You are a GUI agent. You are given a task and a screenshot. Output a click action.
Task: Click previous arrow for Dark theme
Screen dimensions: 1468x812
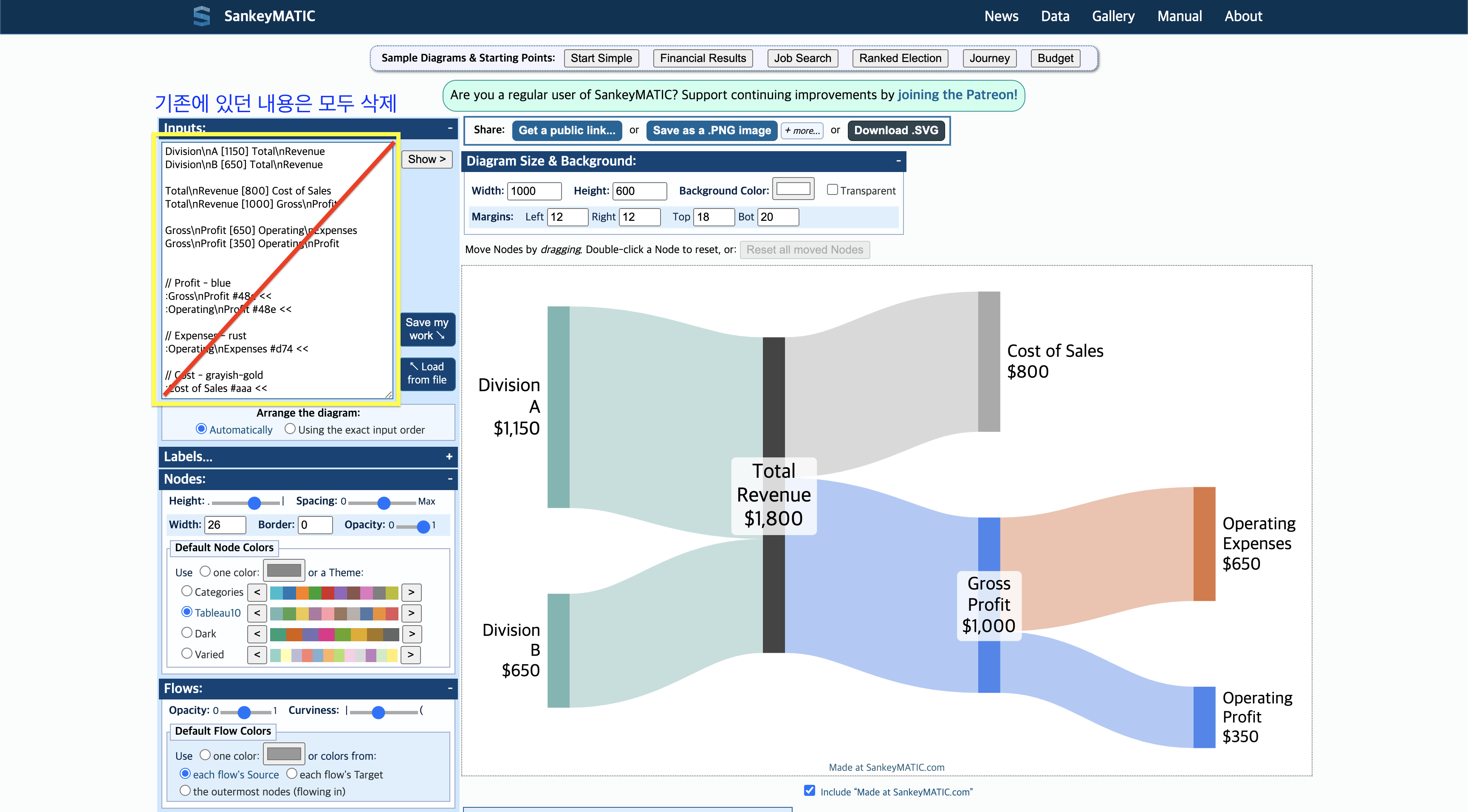[257, 634]
